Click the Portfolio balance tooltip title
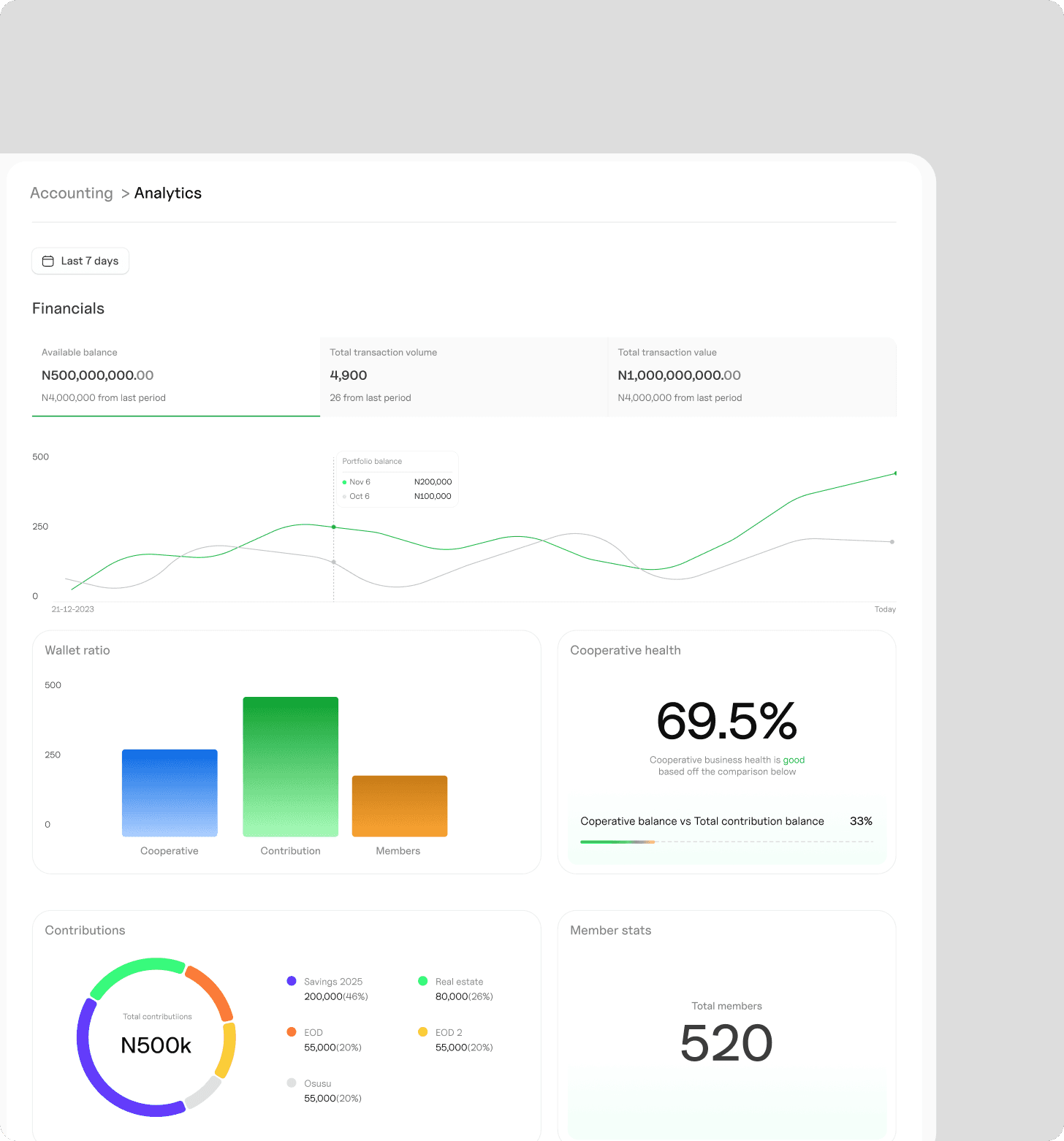Viewport: 1064px width, 1141px height. pos(372,462)
